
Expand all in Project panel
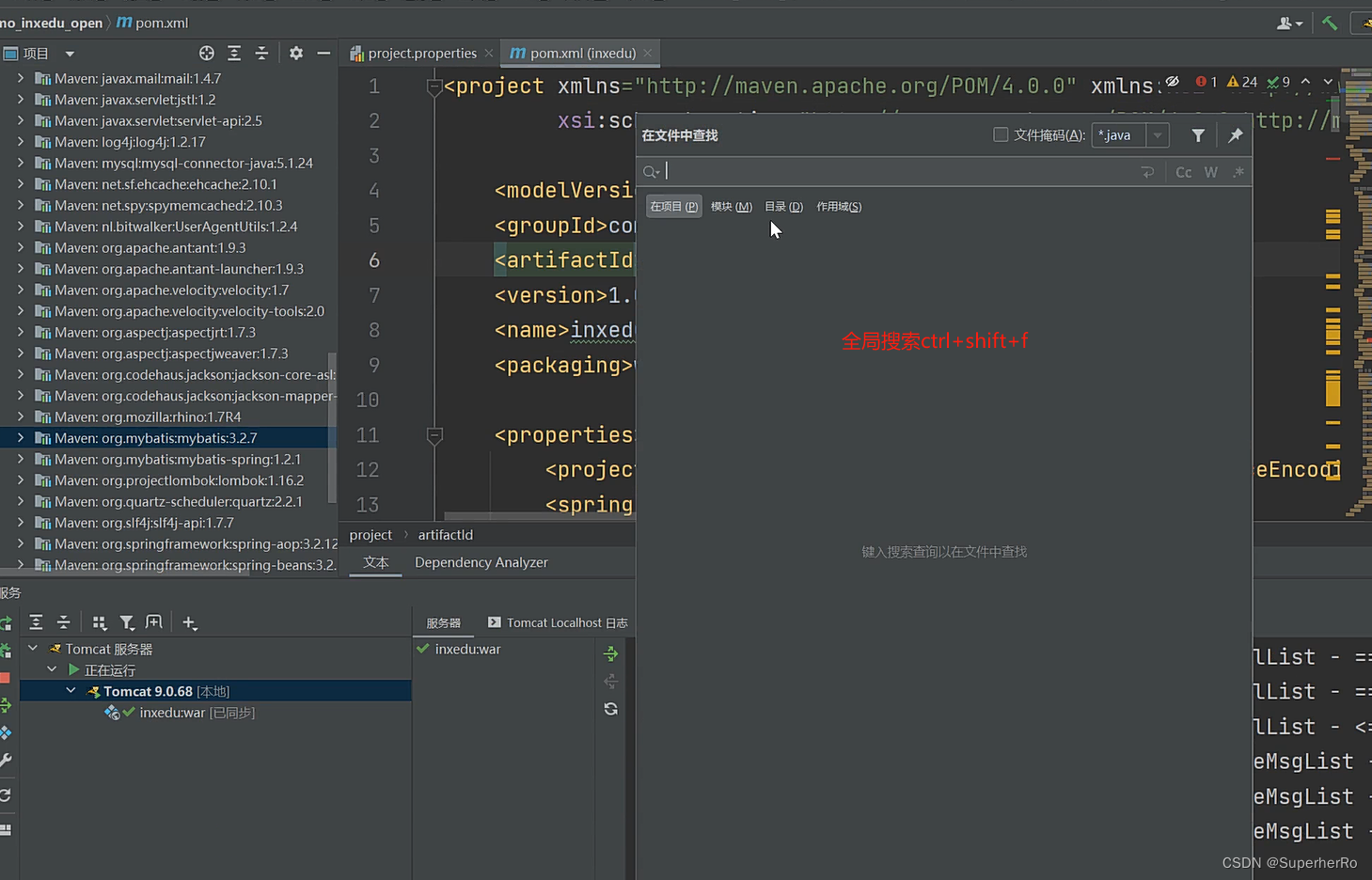click(234, 54)
